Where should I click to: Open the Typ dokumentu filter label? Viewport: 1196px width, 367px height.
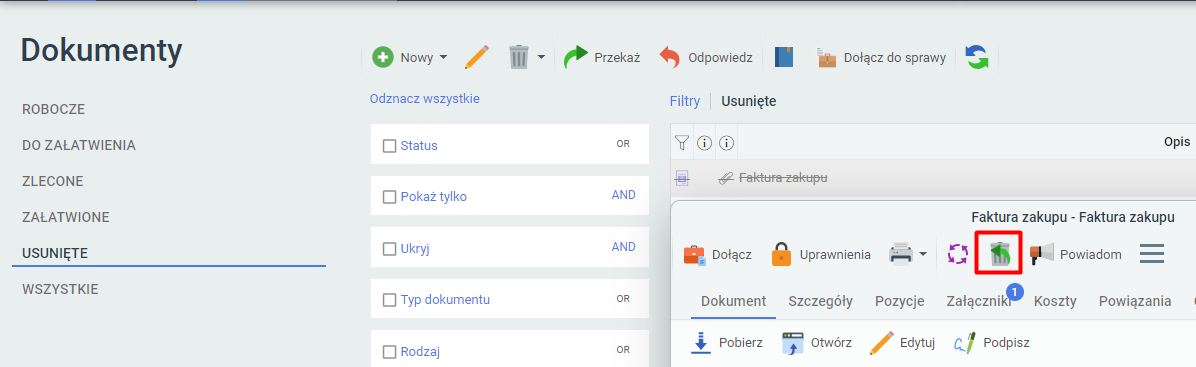point(445,300)
